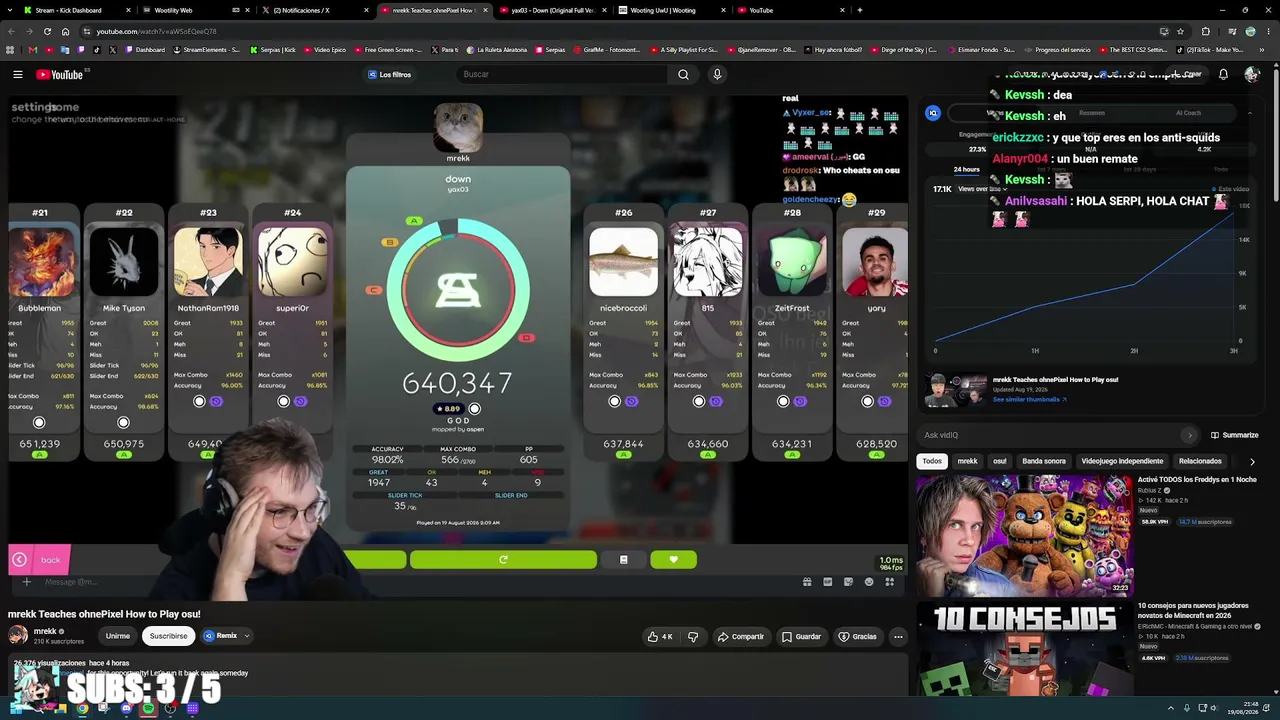Dislike the video with thumbs down
The height and width of the screenshot is (720, 1280).
click(693, 636)
